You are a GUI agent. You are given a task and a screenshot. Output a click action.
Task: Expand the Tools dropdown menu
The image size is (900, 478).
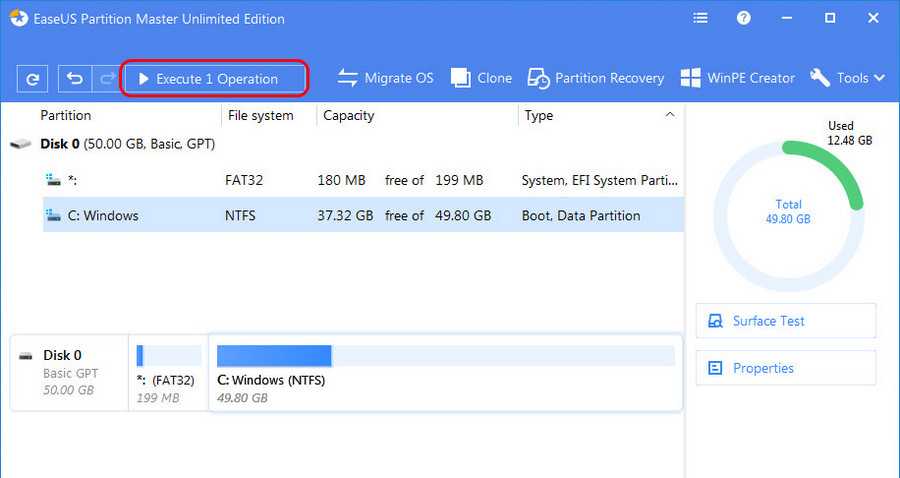847,78
